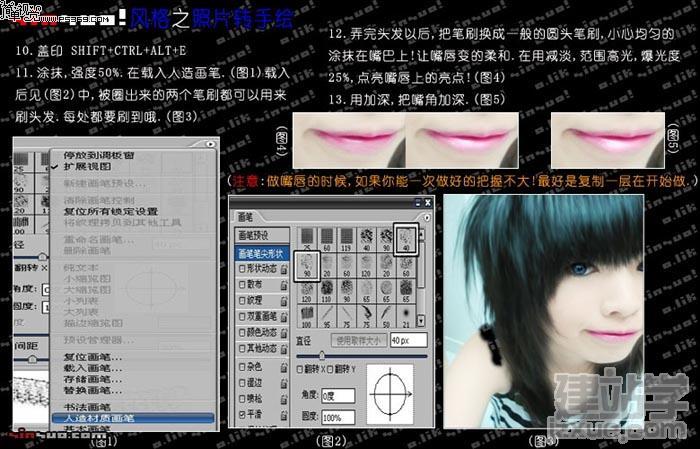Viewport: 700px width, 449px height.
Task: Select the 110 brush tip
Action: [x=327, y=290]
